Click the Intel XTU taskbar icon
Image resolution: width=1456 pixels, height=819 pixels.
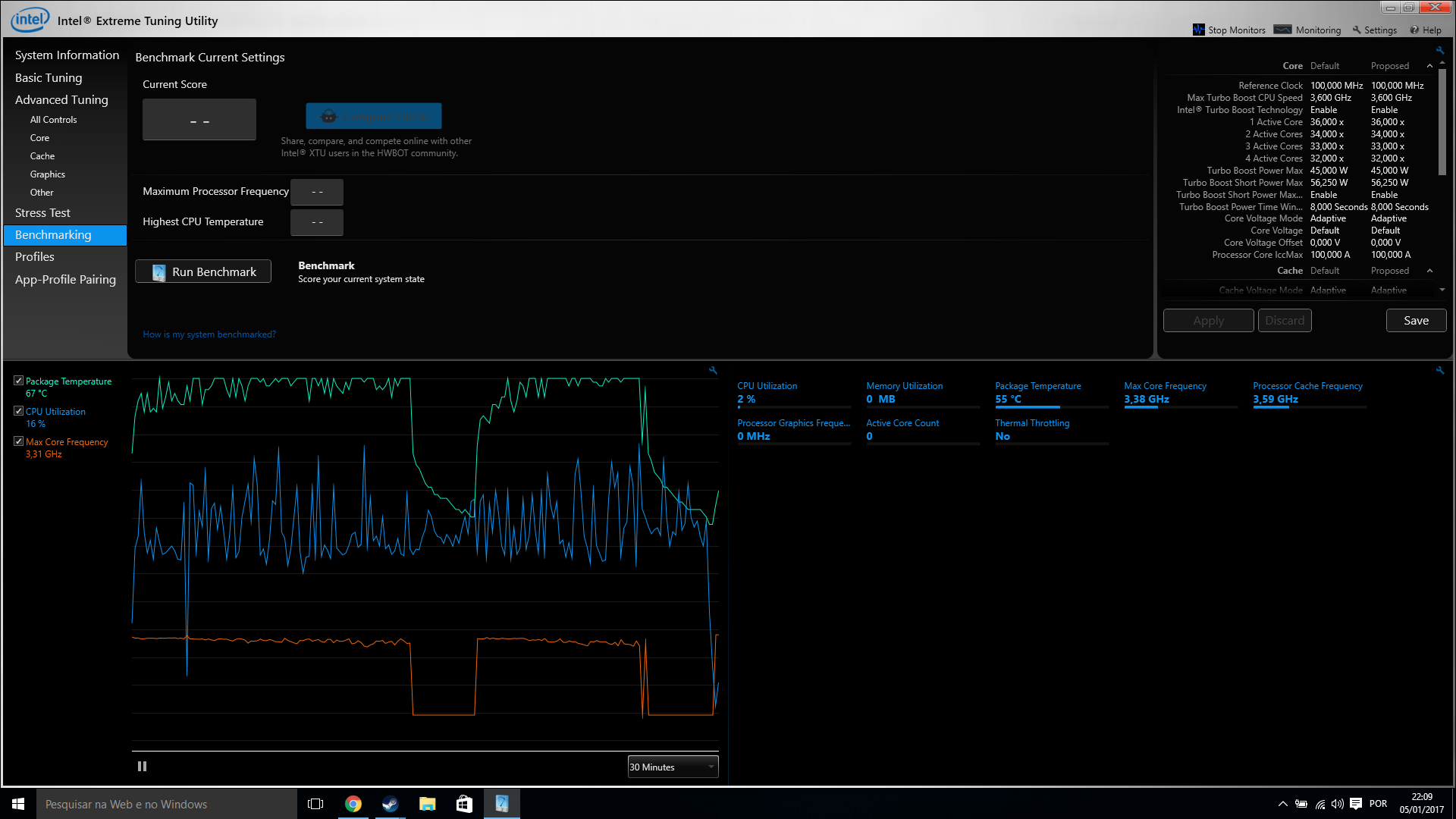(501, 804)
